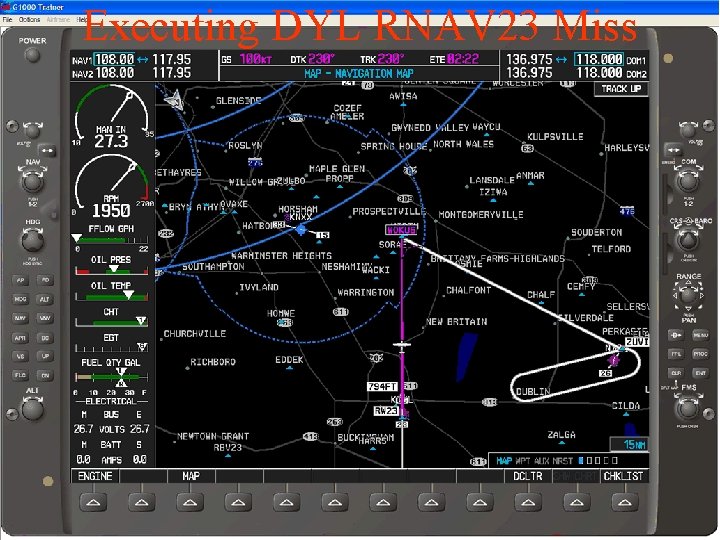Toggle the AP autopilot key
720x540 pixels.
(20, 280)
